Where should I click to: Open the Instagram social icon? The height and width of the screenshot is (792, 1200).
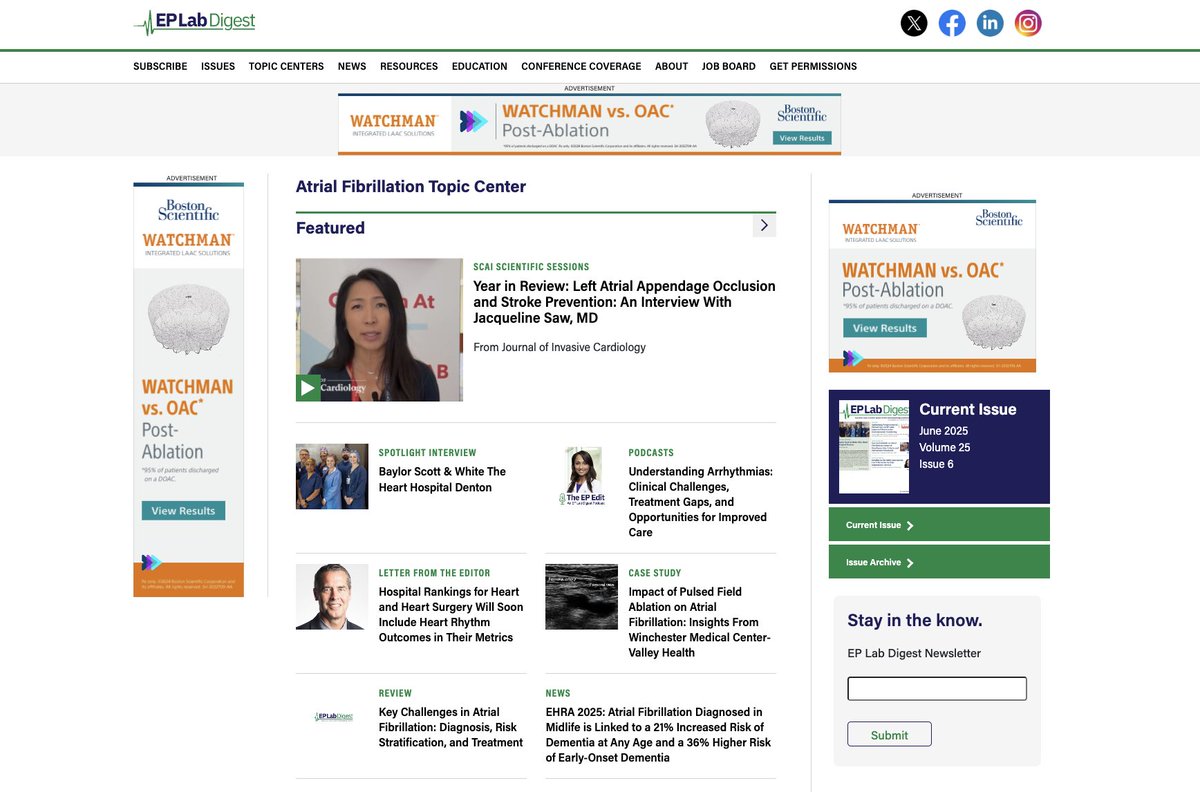pos(1028,23)
